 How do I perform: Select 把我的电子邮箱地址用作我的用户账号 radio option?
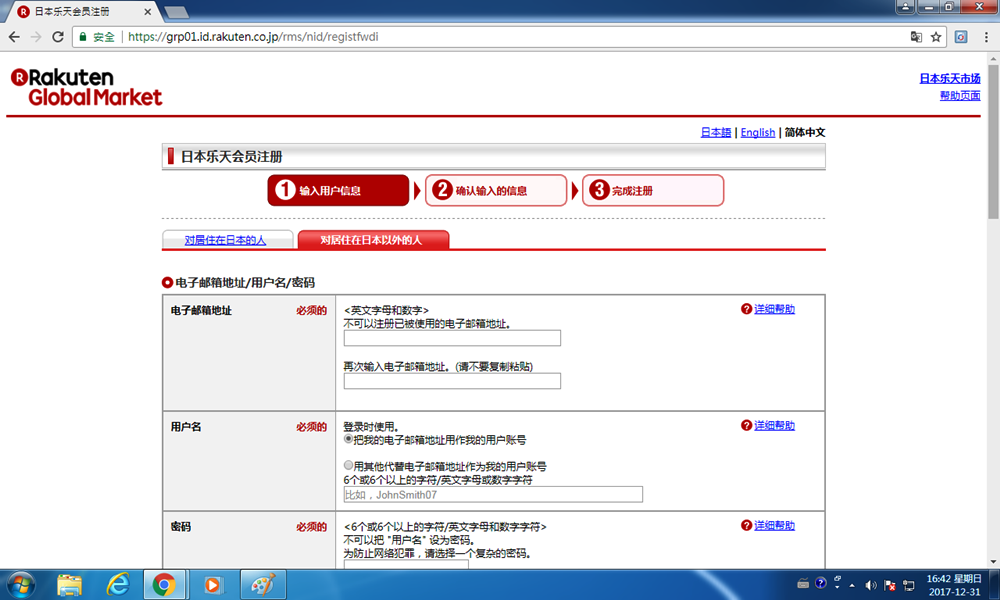(349, 439)
